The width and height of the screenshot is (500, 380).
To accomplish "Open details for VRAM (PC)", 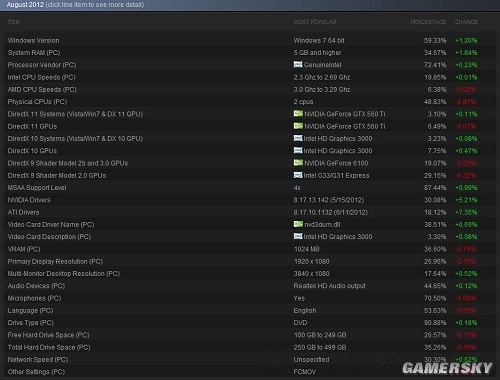I will click(x=249, y=249).
